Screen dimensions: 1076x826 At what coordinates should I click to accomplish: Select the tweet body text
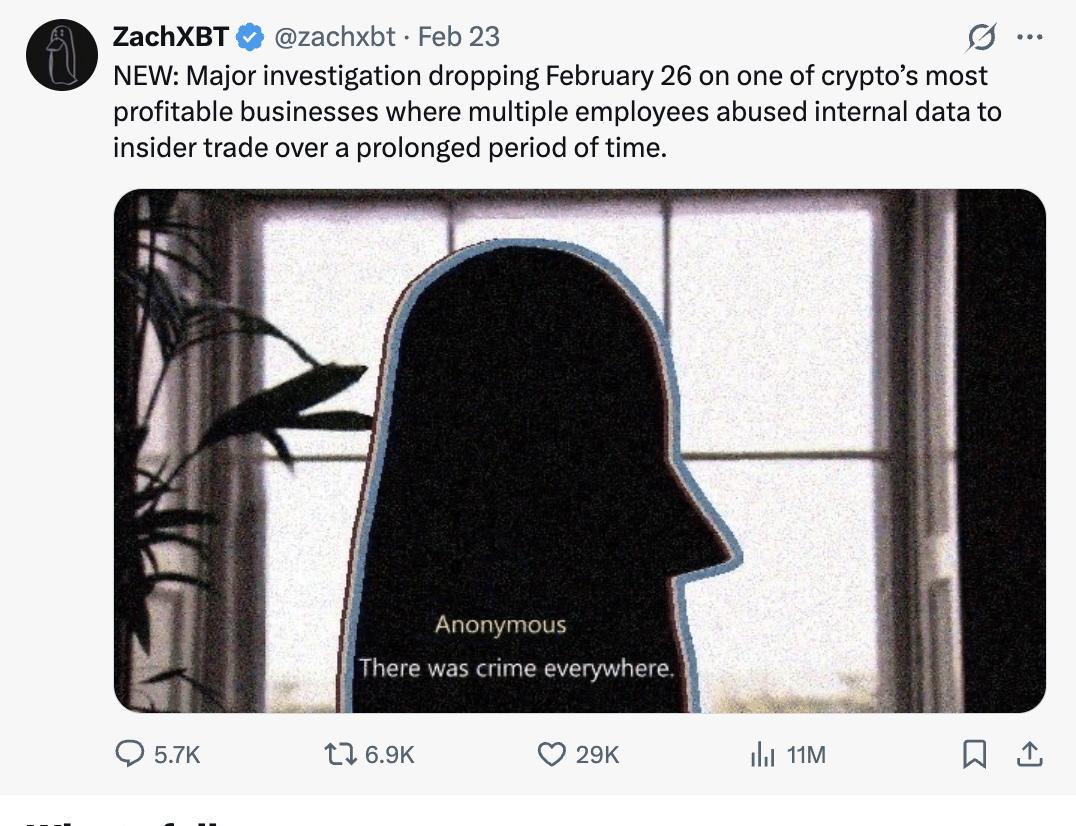point(550,112)
